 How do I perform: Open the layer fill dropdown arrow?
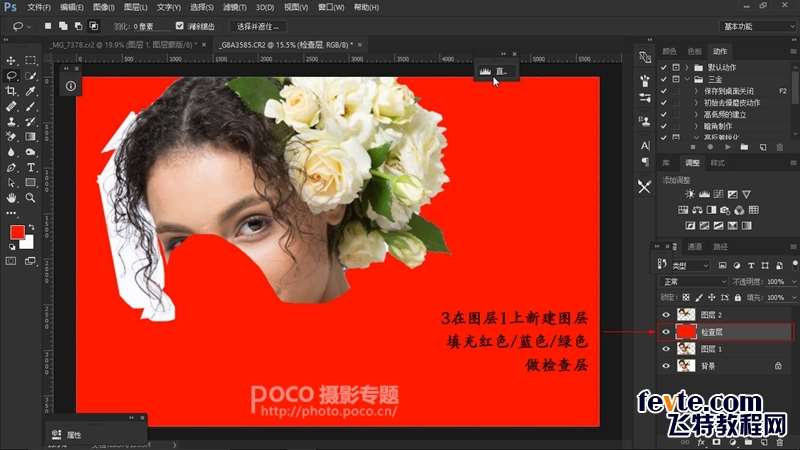click(x=793, y=297)
